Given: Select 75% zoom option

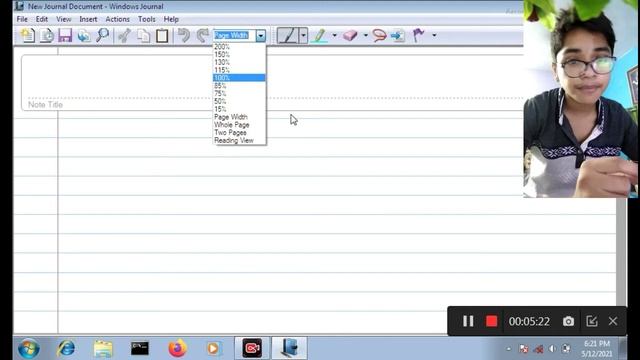Looking at the screenshot, I should 239,93.
